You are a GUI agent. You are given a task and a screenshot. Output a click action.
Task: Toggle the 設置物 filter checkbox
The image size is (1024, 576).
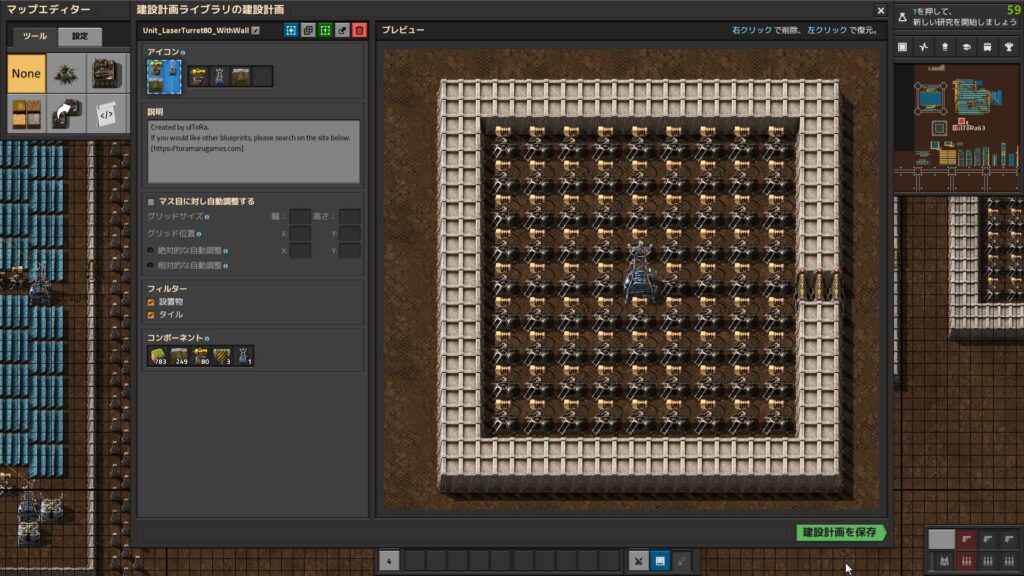tap(151, 302)
